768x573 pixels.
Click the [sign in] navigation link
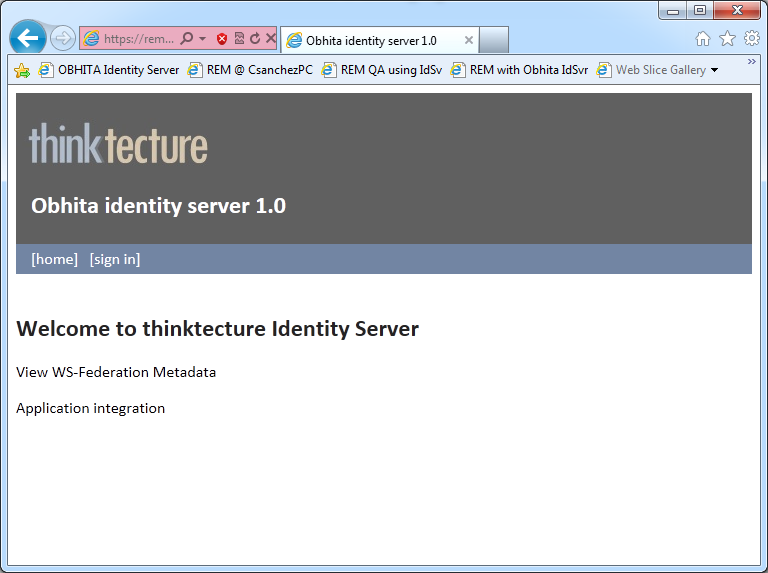115,259
